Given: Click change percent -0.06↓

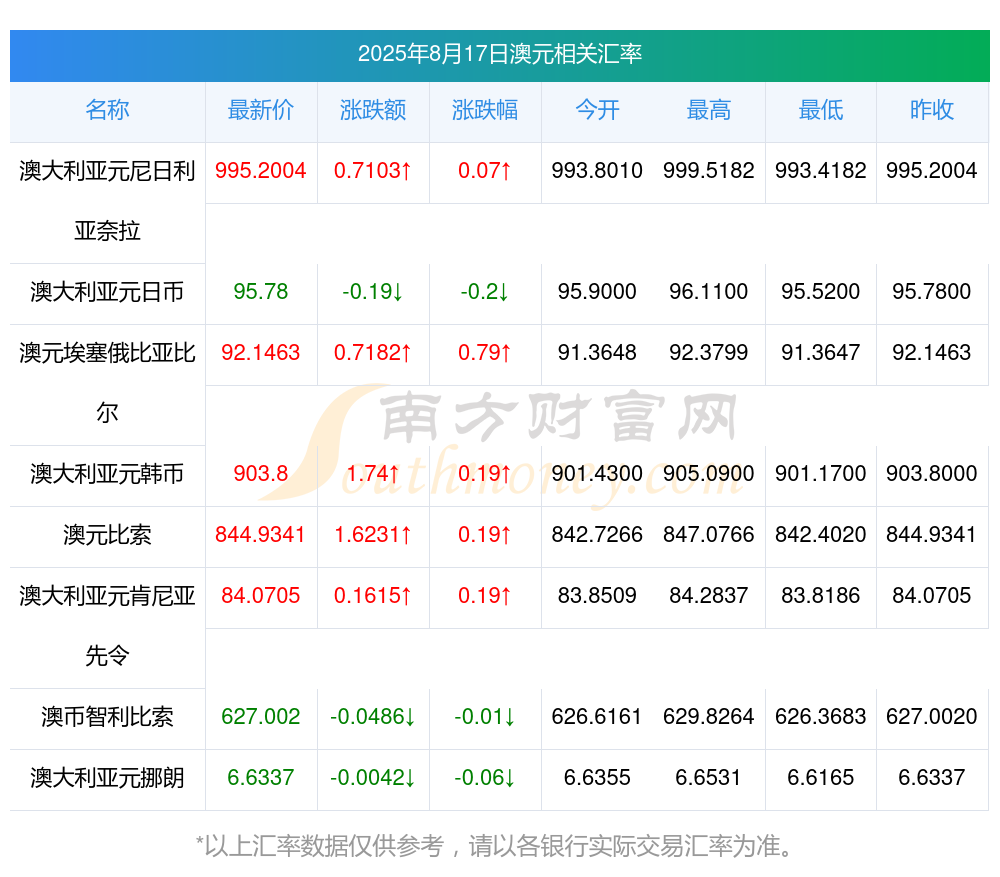Looking at the screenshot, I should tap(485, 778).
